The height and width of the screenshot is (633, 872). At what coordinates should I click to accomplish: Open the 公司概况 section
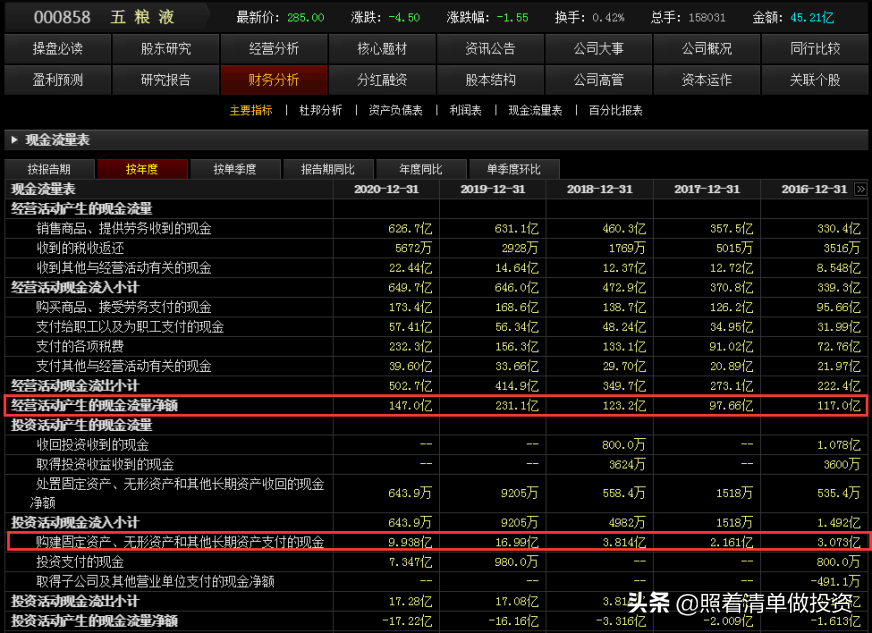707,47
